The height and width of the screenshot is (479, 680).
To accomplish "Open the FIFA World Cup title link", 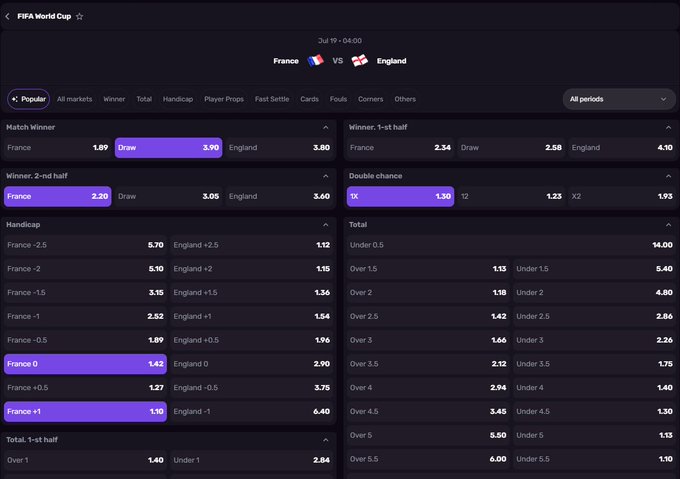I will (44, 16).
